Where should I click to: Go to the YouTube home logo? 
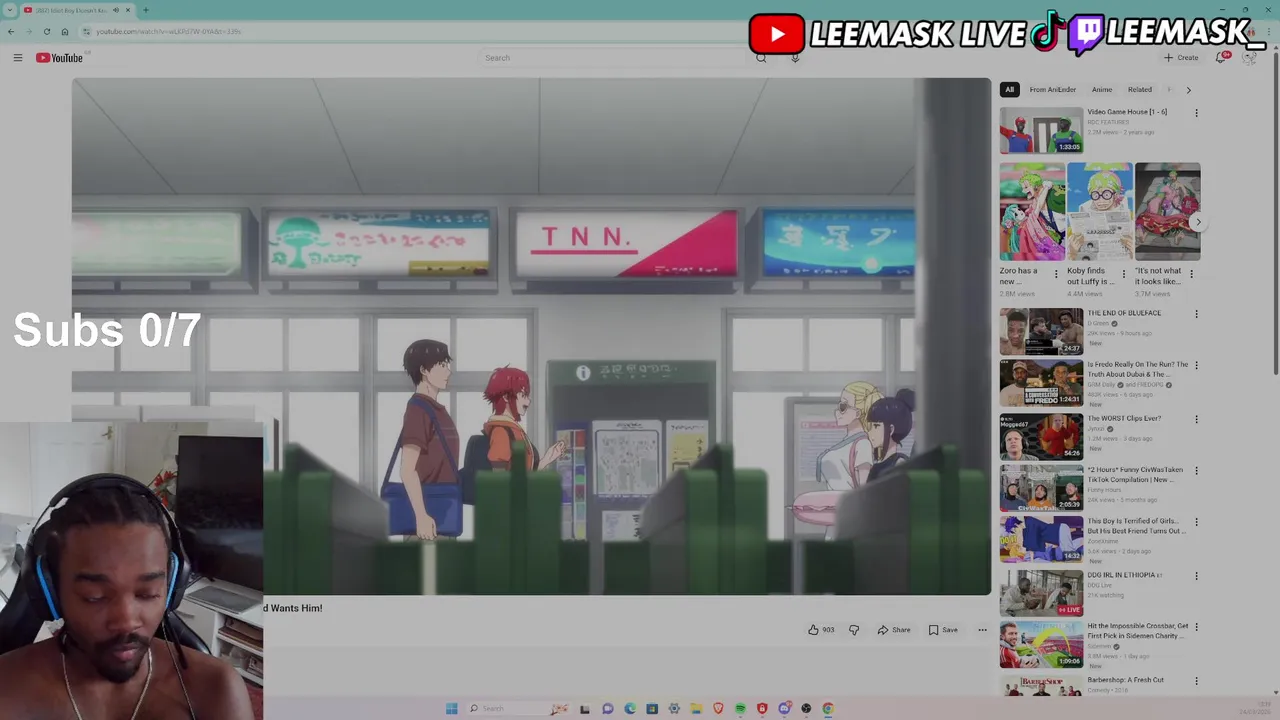click(59, 58)
